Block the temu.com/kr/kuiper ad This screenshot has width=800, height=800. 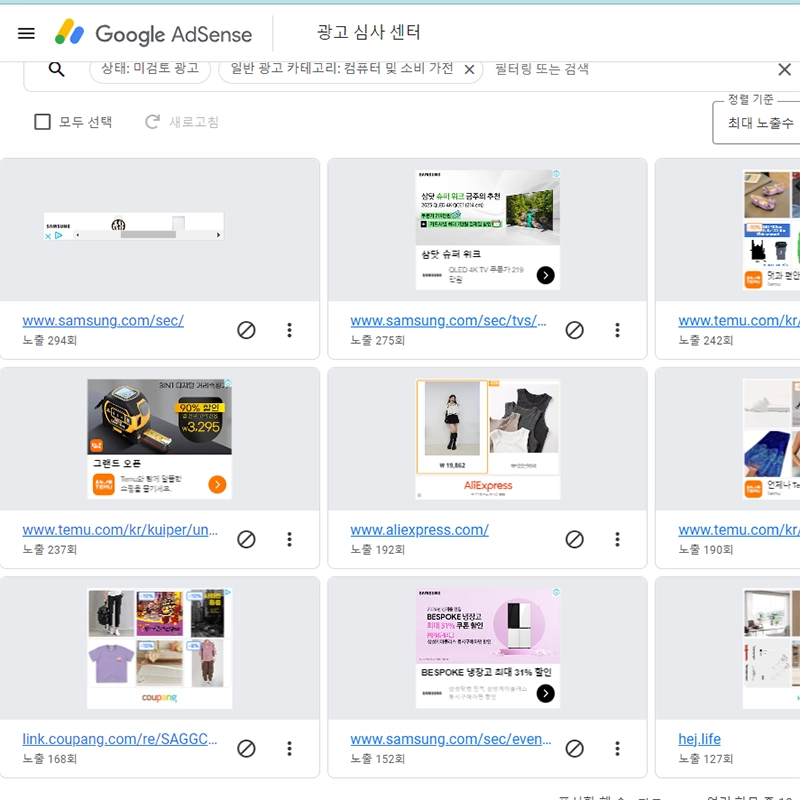tap(246, 539)
